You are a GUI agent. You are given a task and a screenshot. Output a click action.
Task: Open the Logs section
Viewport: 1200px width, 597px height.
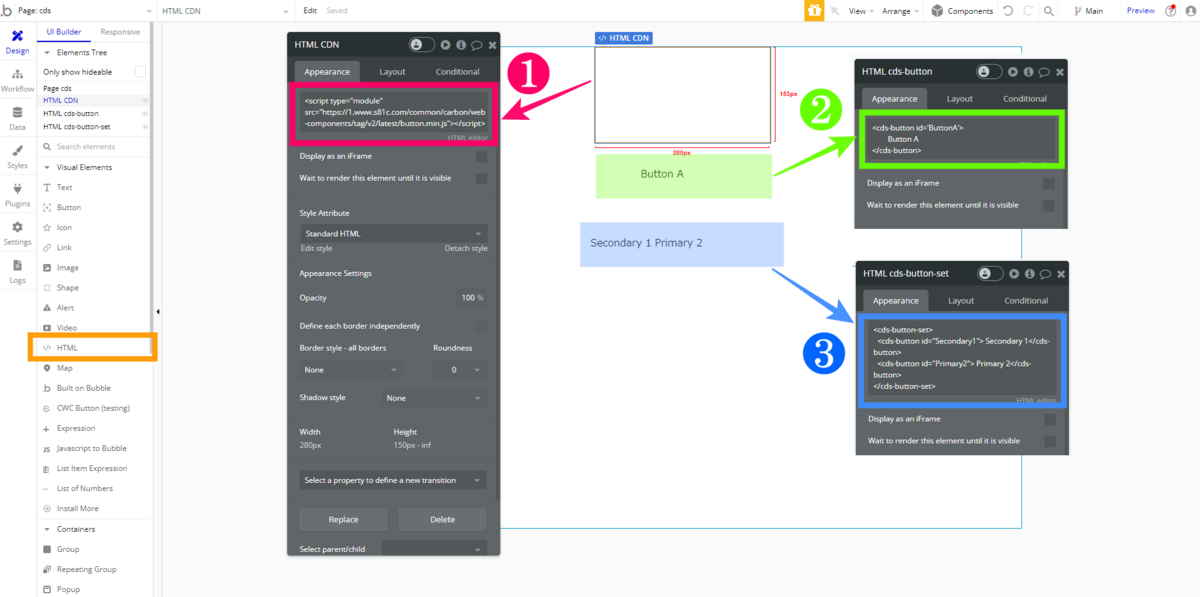tap(18, 271)
